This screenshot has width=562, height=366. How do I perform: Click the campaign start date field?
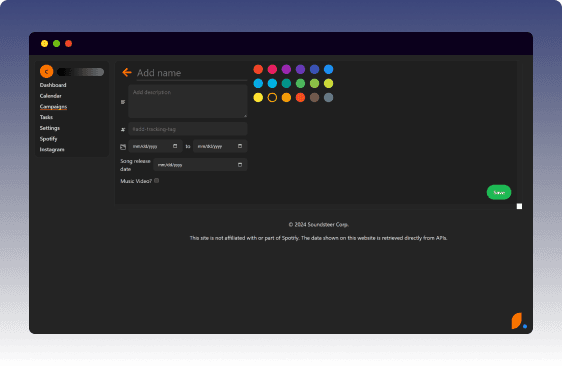[155, 146]
